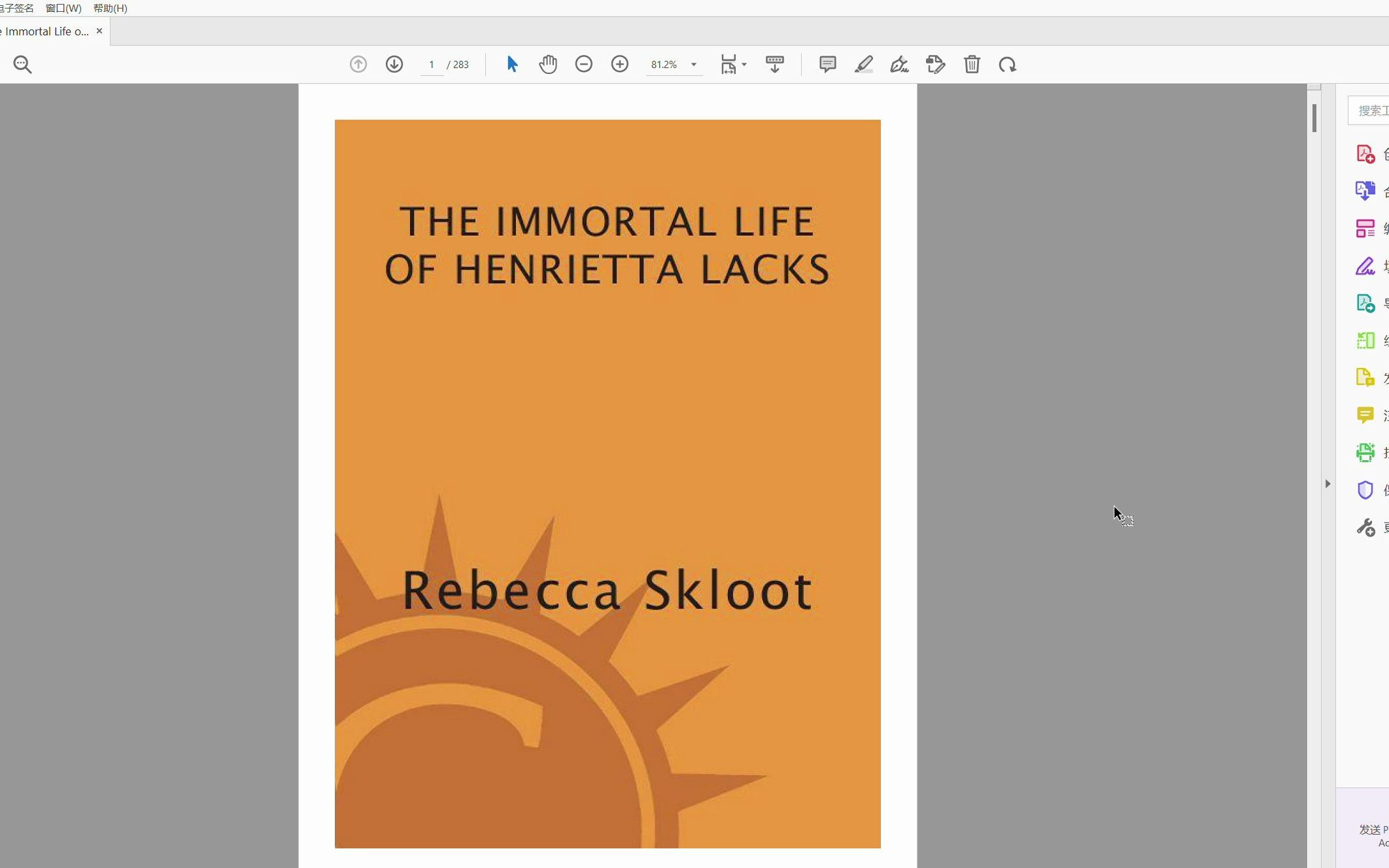Click the read mode scroll icon

(775, 64)
